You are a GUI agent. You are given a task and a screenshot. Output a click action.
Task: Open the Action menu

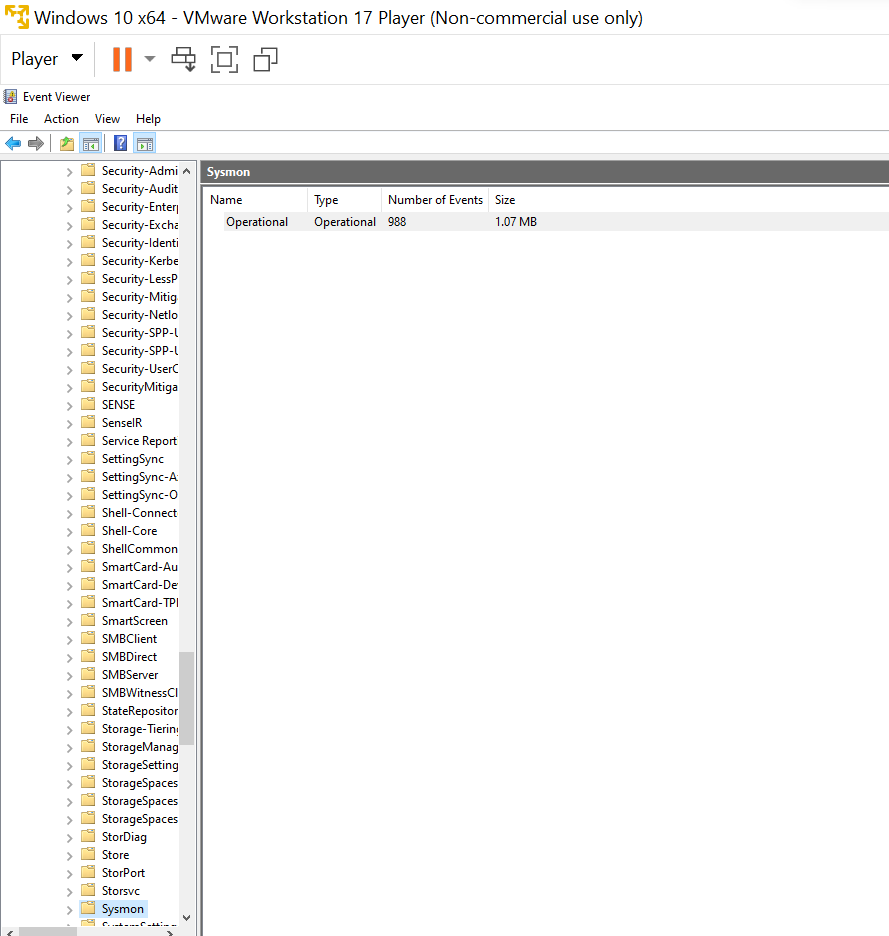61,118
